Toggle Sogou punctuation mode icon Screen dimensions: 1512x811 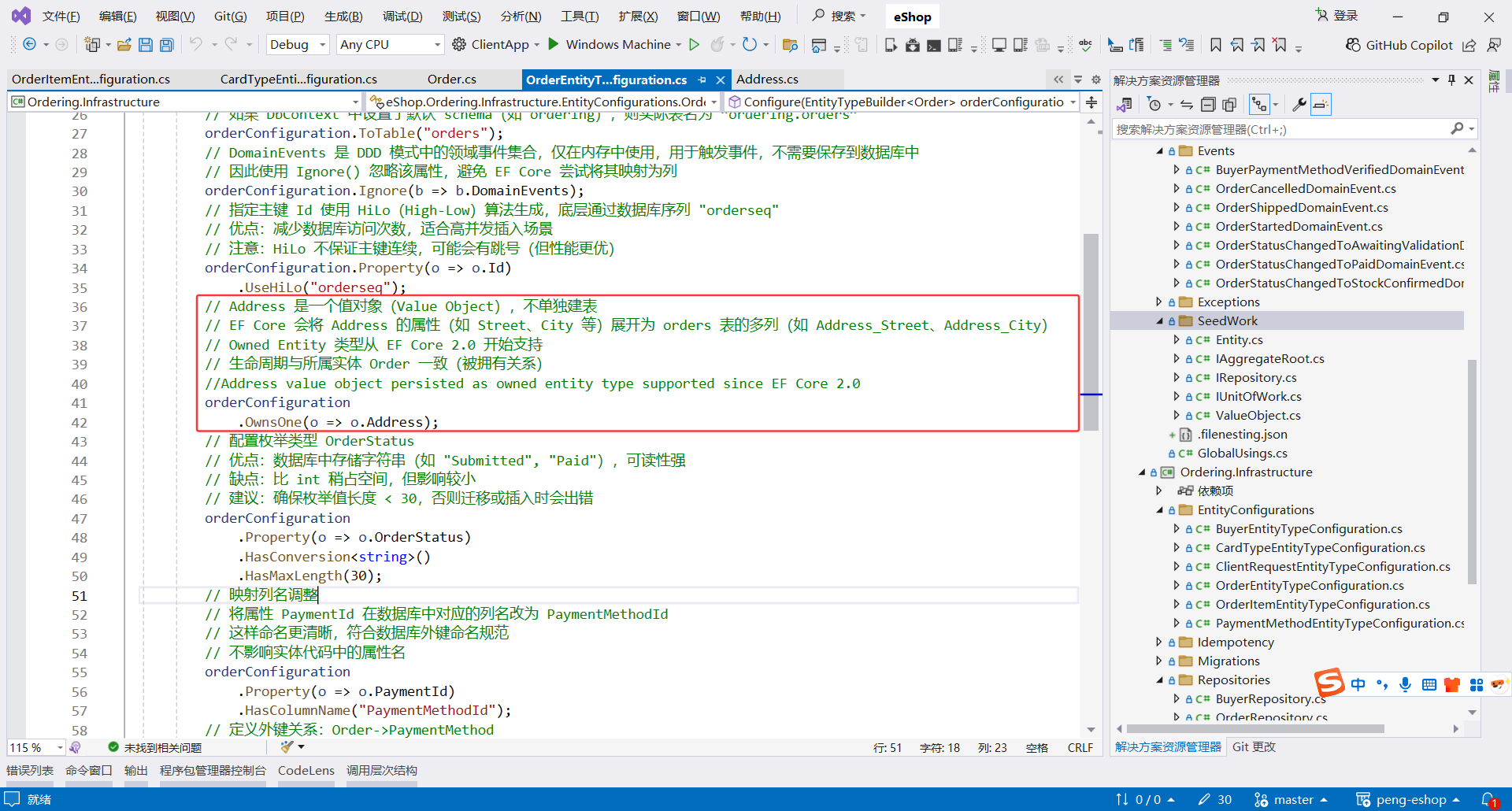[x=1382, y=684]
